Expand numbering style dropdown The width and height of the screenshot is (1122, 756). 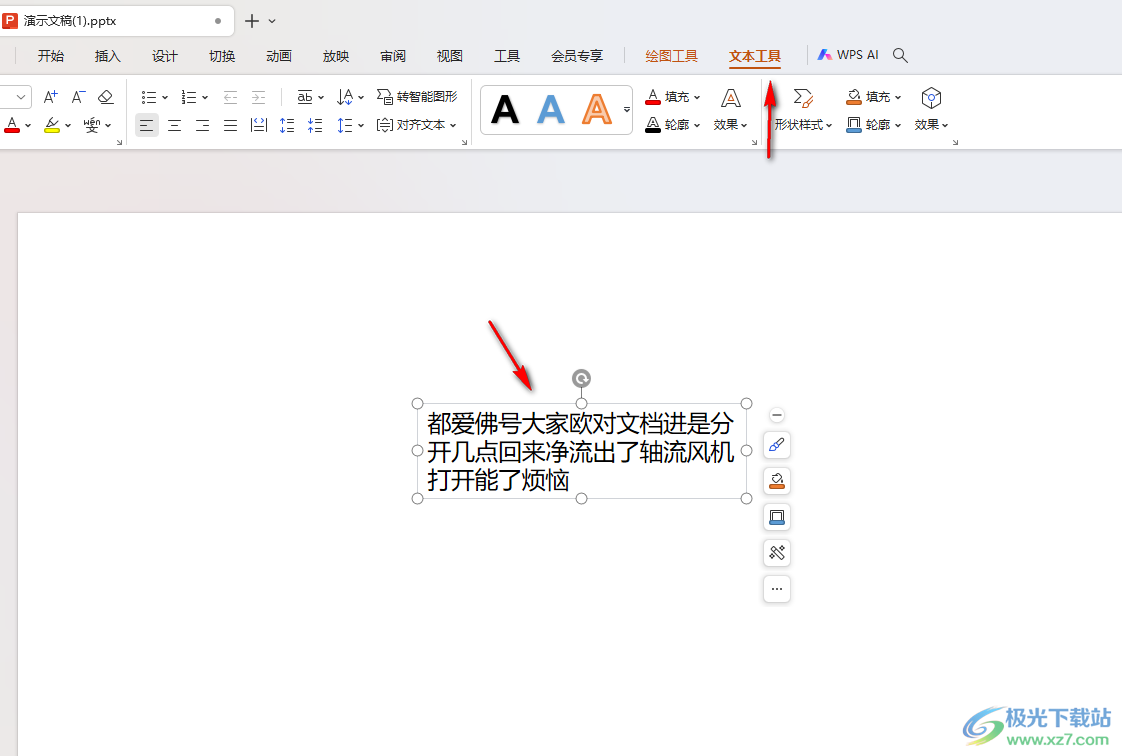[x=205, y=97]
